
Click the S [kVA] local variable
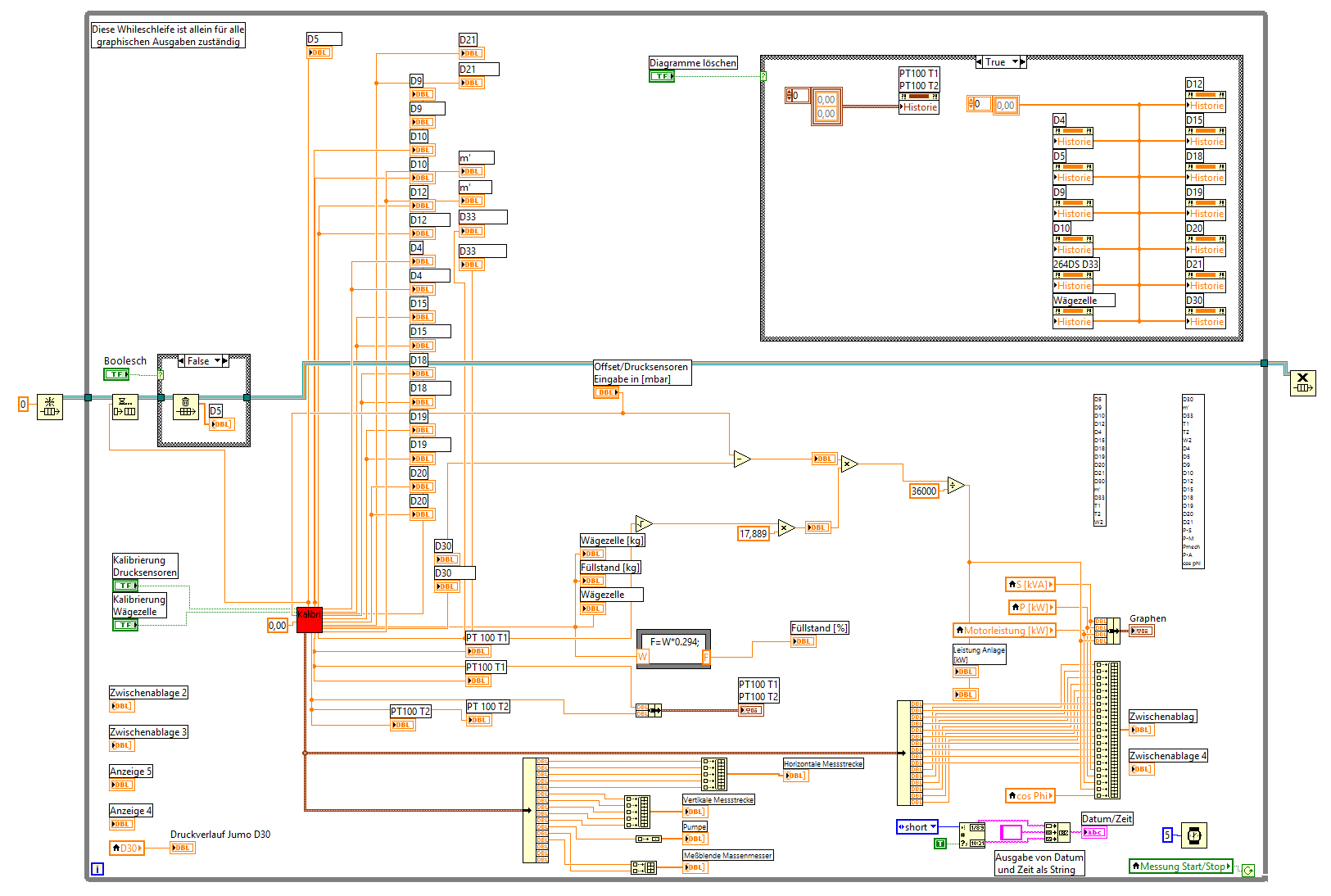[1030, 585]
